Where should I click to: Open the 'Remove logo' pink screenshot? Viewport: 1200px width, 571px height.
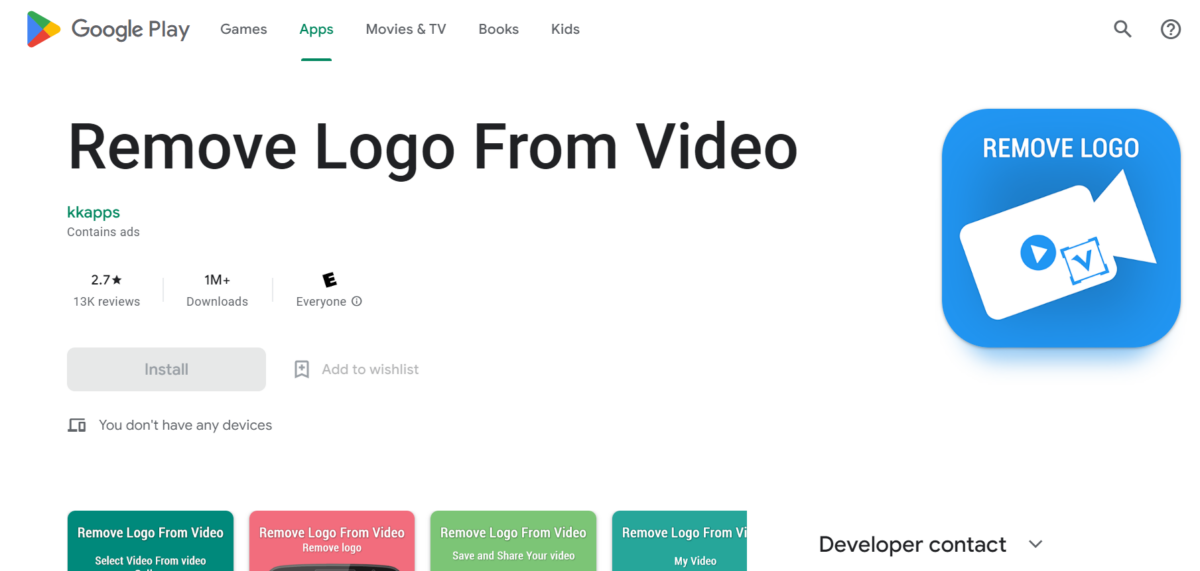click(x=332, y=541)
